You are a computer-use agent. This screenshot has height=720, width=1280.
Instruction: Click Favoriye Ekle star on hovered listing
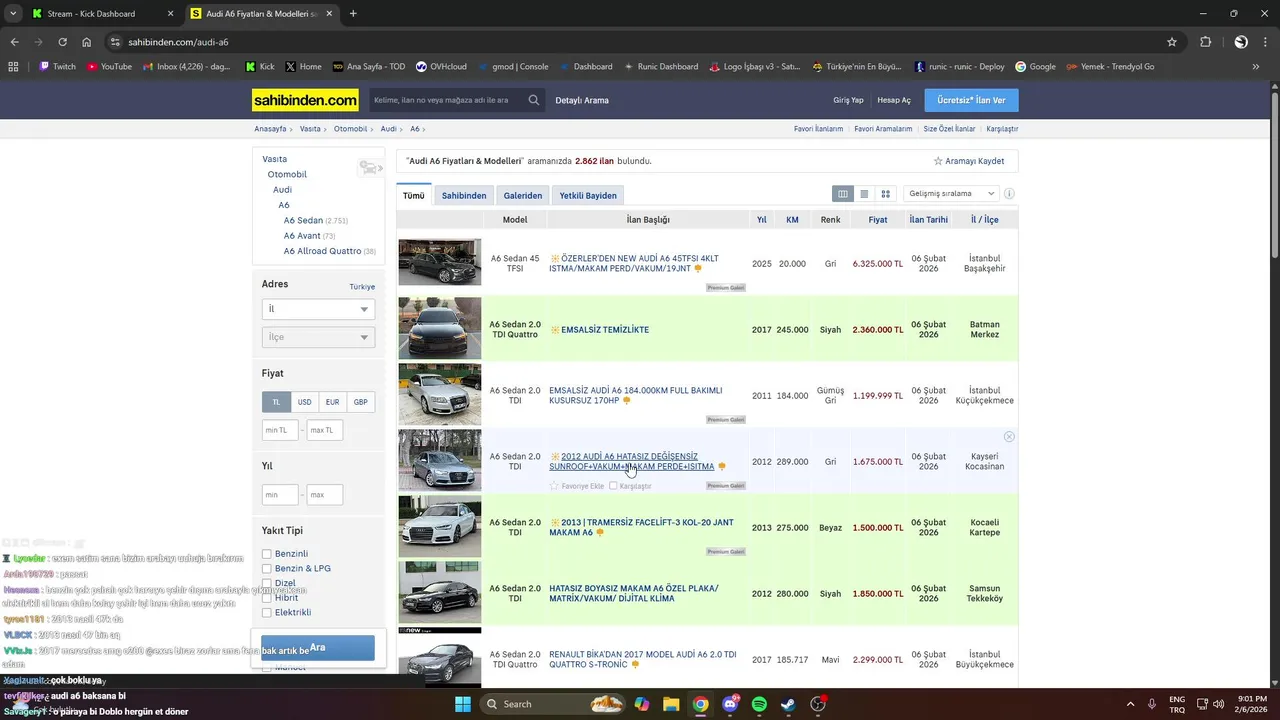554,486
